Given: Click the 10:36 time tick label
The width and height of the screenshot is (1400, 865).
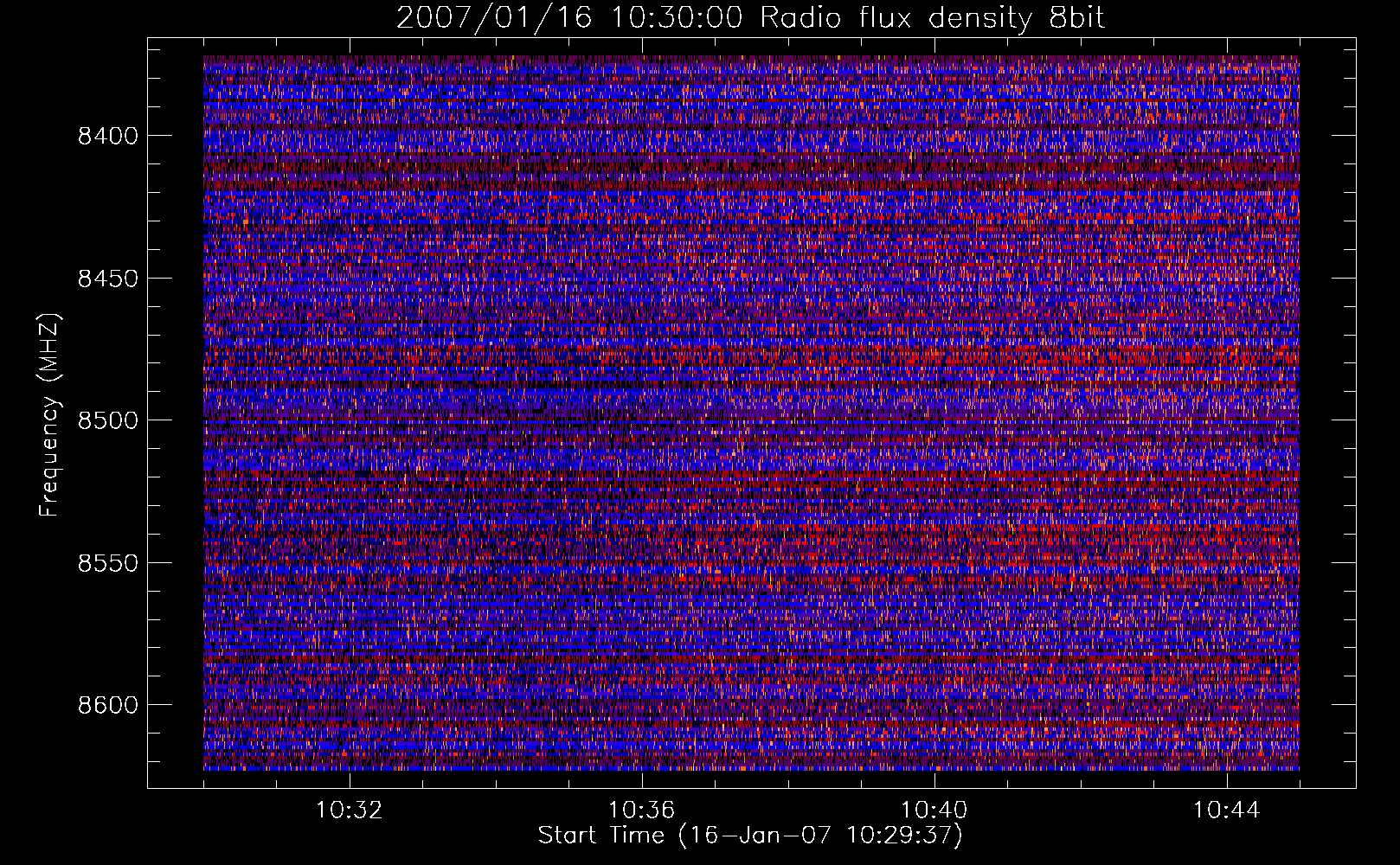Looking at the screenshot, I should click(642, 811).
